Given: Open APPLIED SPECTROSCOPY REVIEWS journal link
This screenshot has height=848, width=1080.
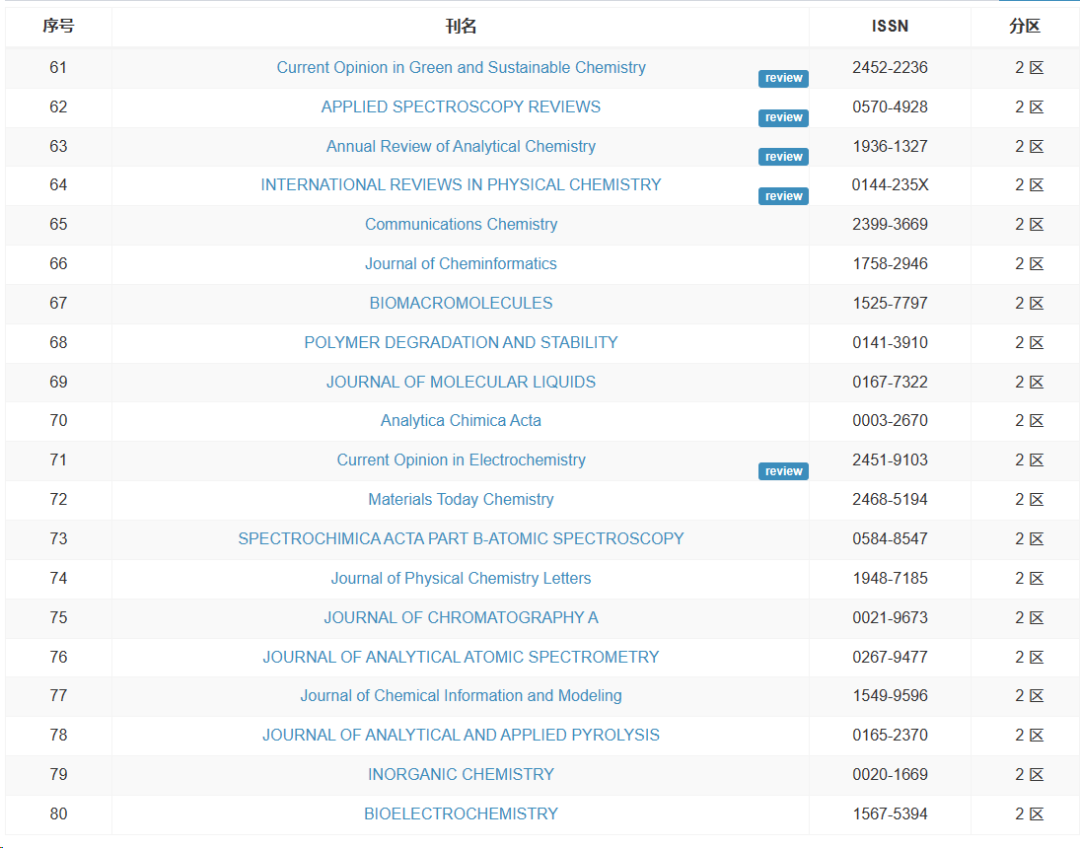Looking at the screenshot, I should [461, 107].
